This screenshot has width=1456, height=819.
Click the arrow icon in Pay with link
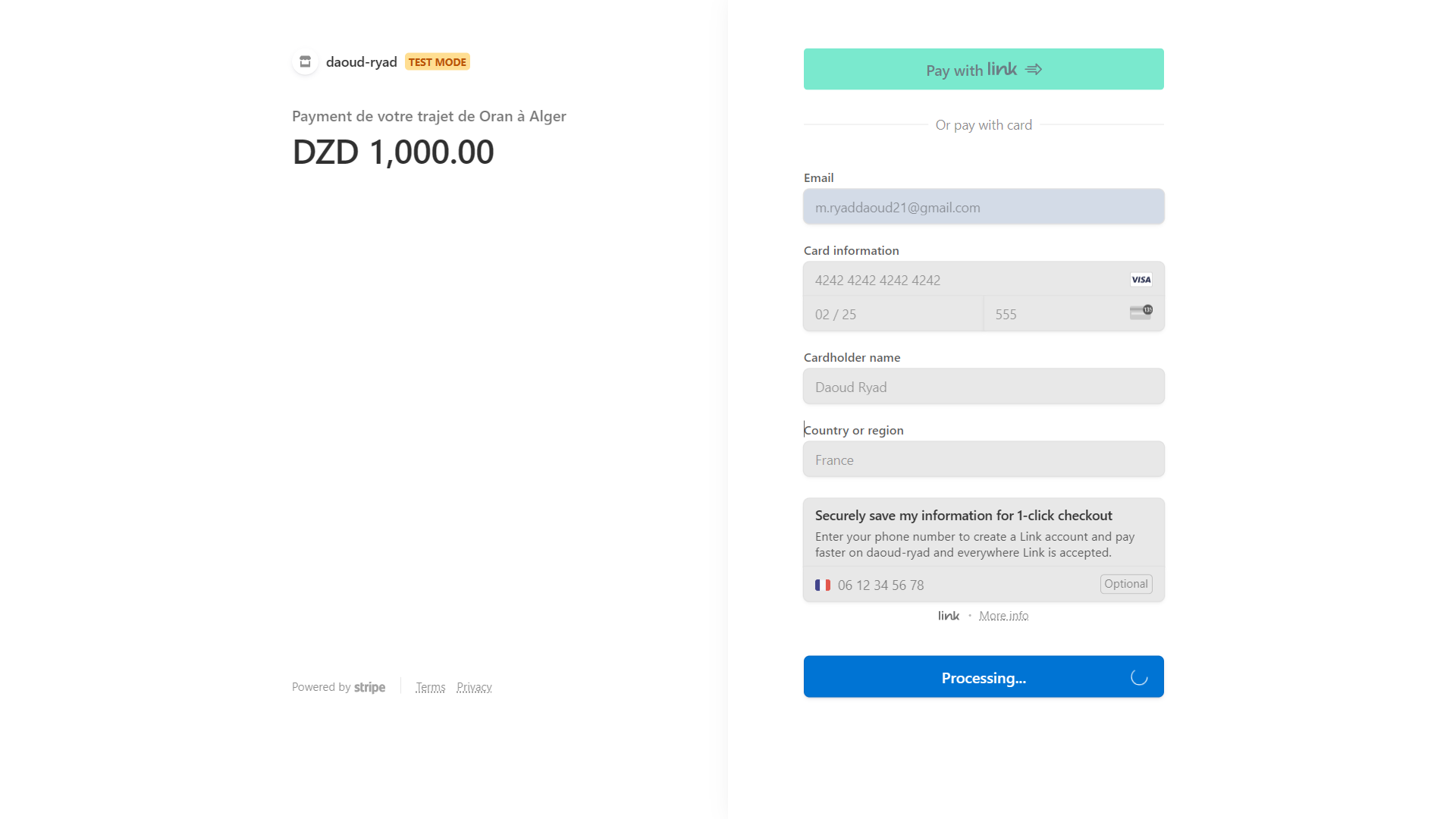click(x=1034, y=69)
